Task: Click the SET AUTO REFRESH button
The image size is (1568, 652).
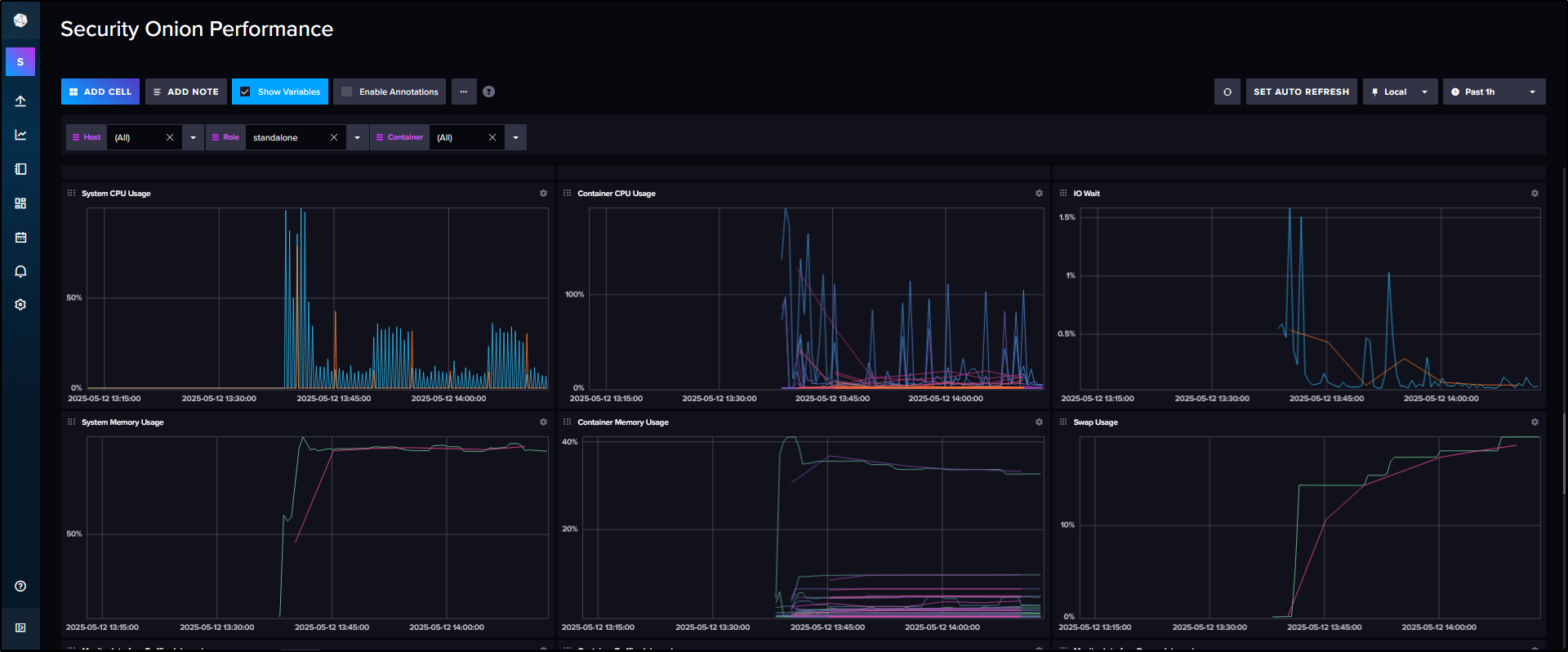Action: pyautogui.click(x=1301, y=92)
